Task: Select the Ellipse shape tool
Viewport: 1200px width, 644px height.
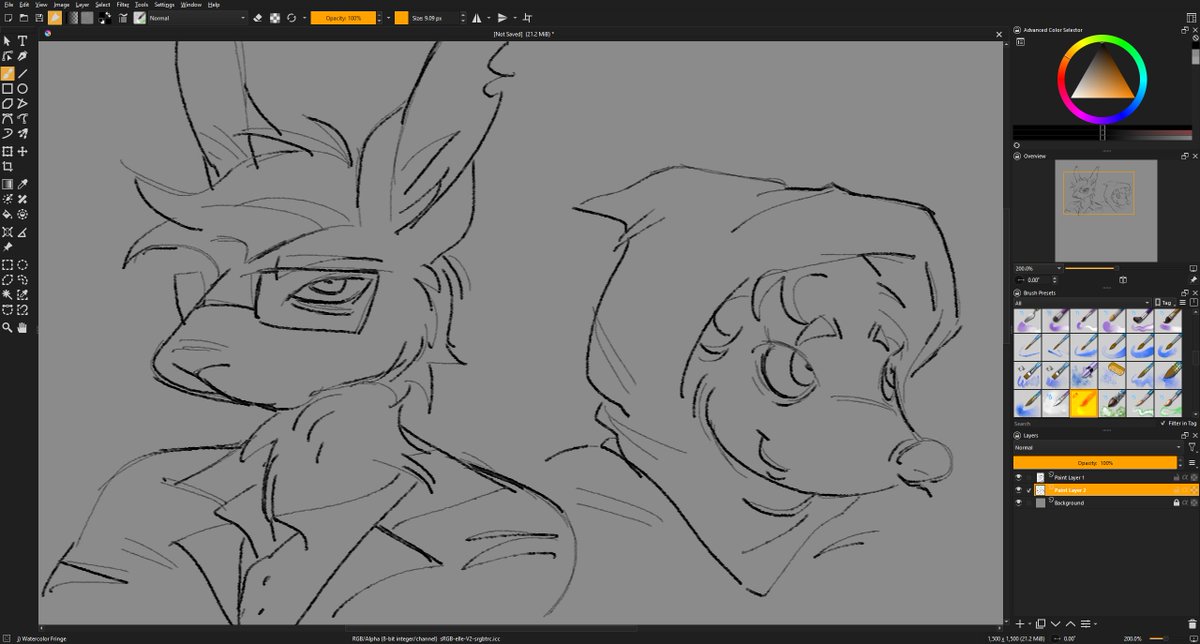Action: 22,88
